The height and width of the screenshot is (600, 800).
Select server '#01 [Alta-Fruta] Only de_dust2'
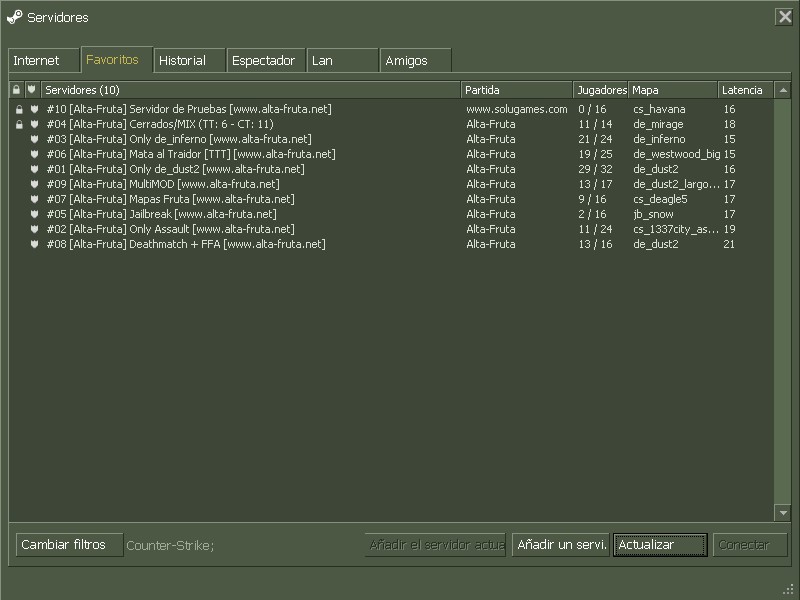pos(391,169)
